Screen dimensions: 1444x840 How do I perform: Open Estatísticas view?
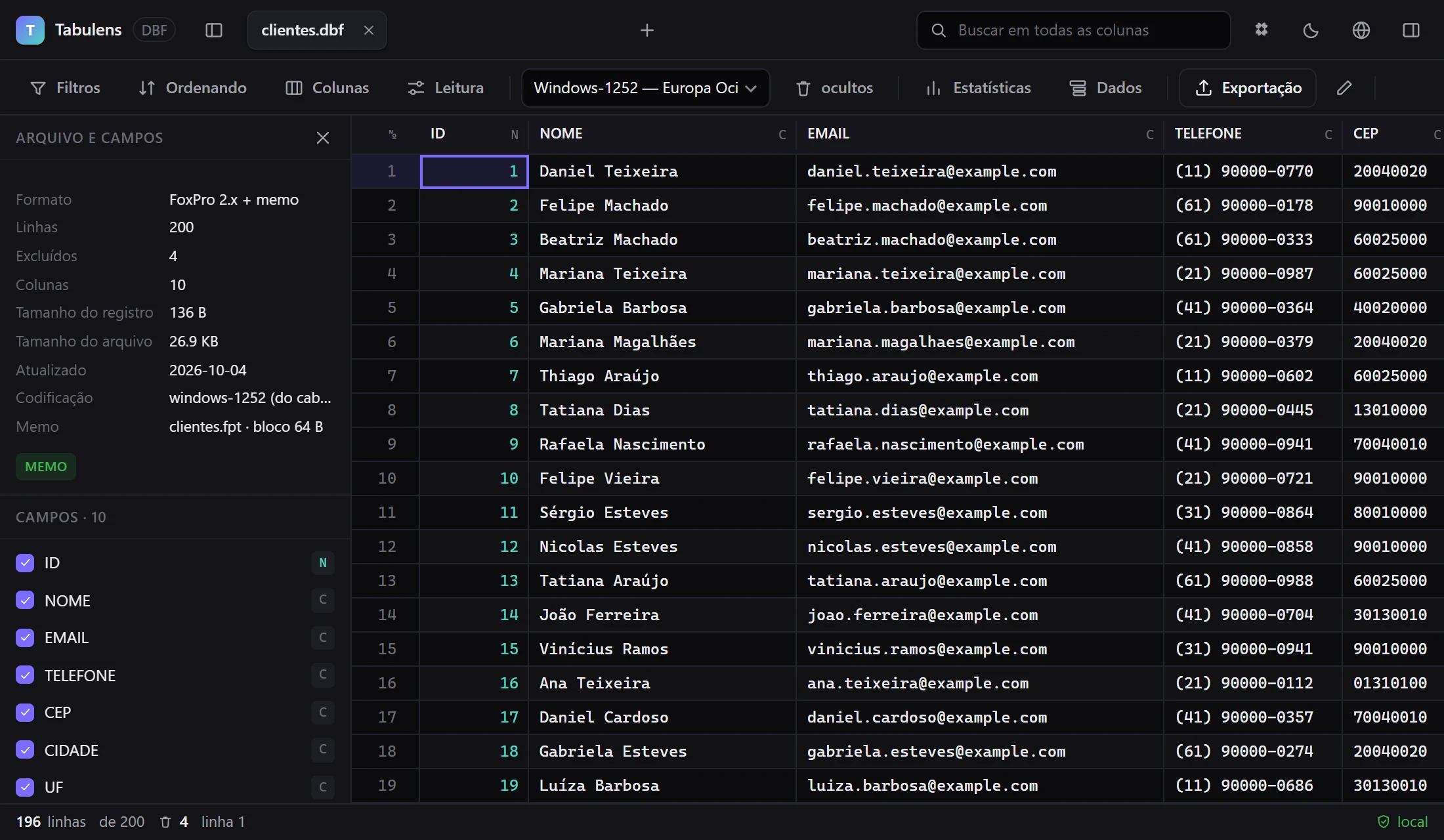pos(978,88)
